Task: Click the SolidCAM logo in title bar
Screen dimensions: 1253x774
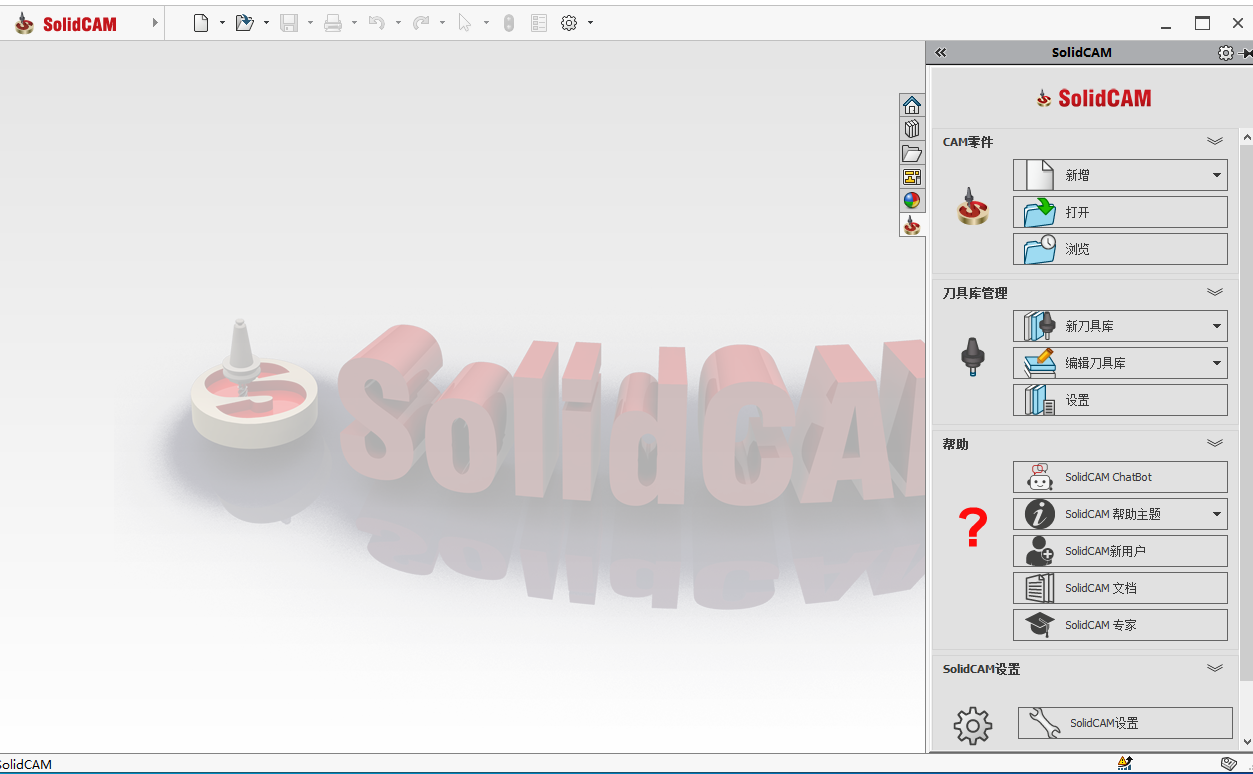Action: (x=66, y=23)
